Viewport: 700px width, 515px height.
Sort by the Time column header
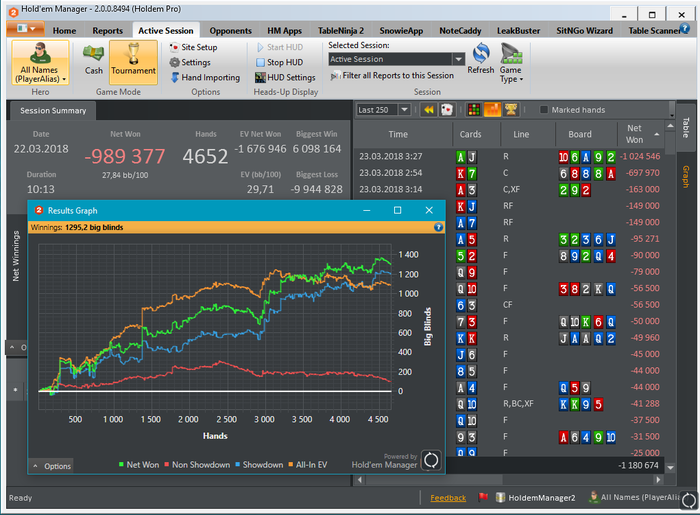398,134
